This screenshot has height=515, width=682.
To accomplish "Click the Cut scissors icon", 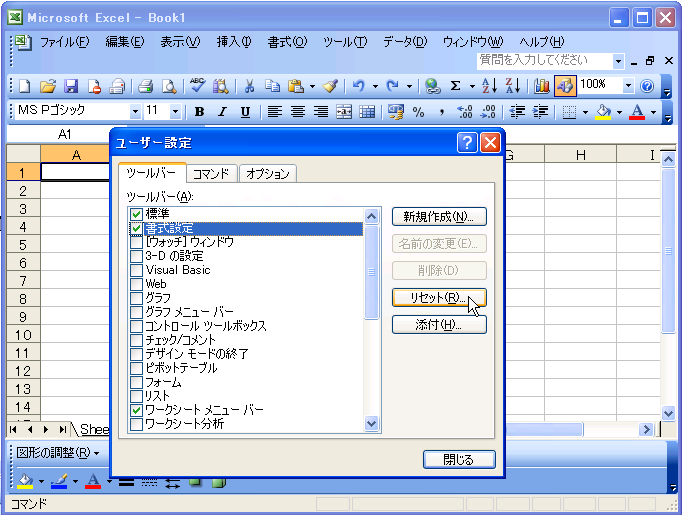I will click(249, 86).
